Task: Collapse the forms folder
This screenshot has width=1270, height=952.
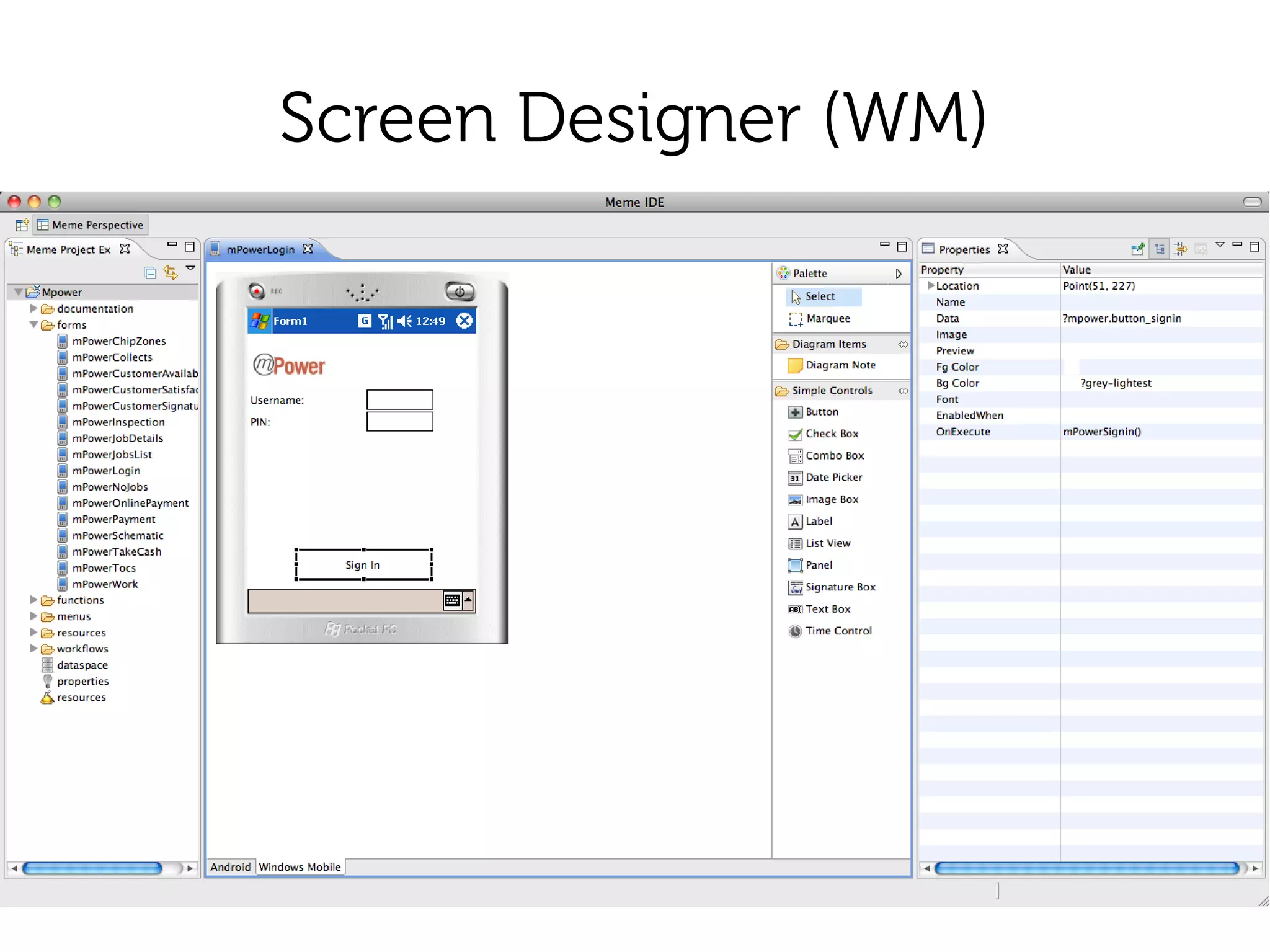Action: [34, 324]
